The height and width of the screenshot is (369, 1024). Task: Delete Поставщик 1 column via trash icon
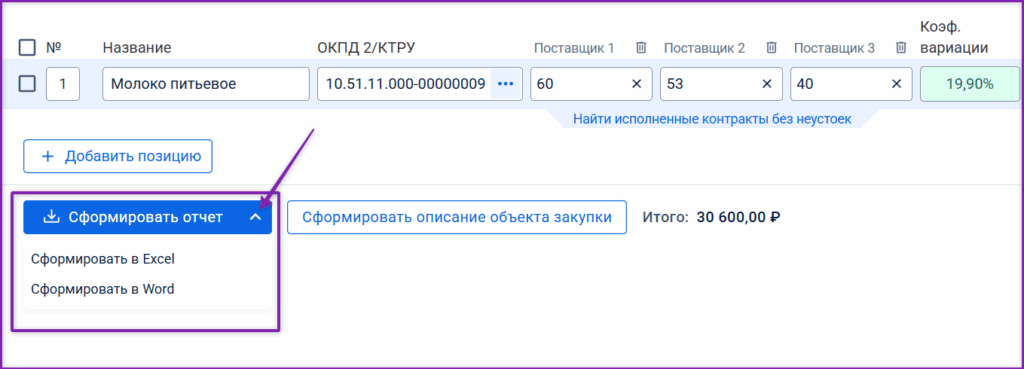641,48
